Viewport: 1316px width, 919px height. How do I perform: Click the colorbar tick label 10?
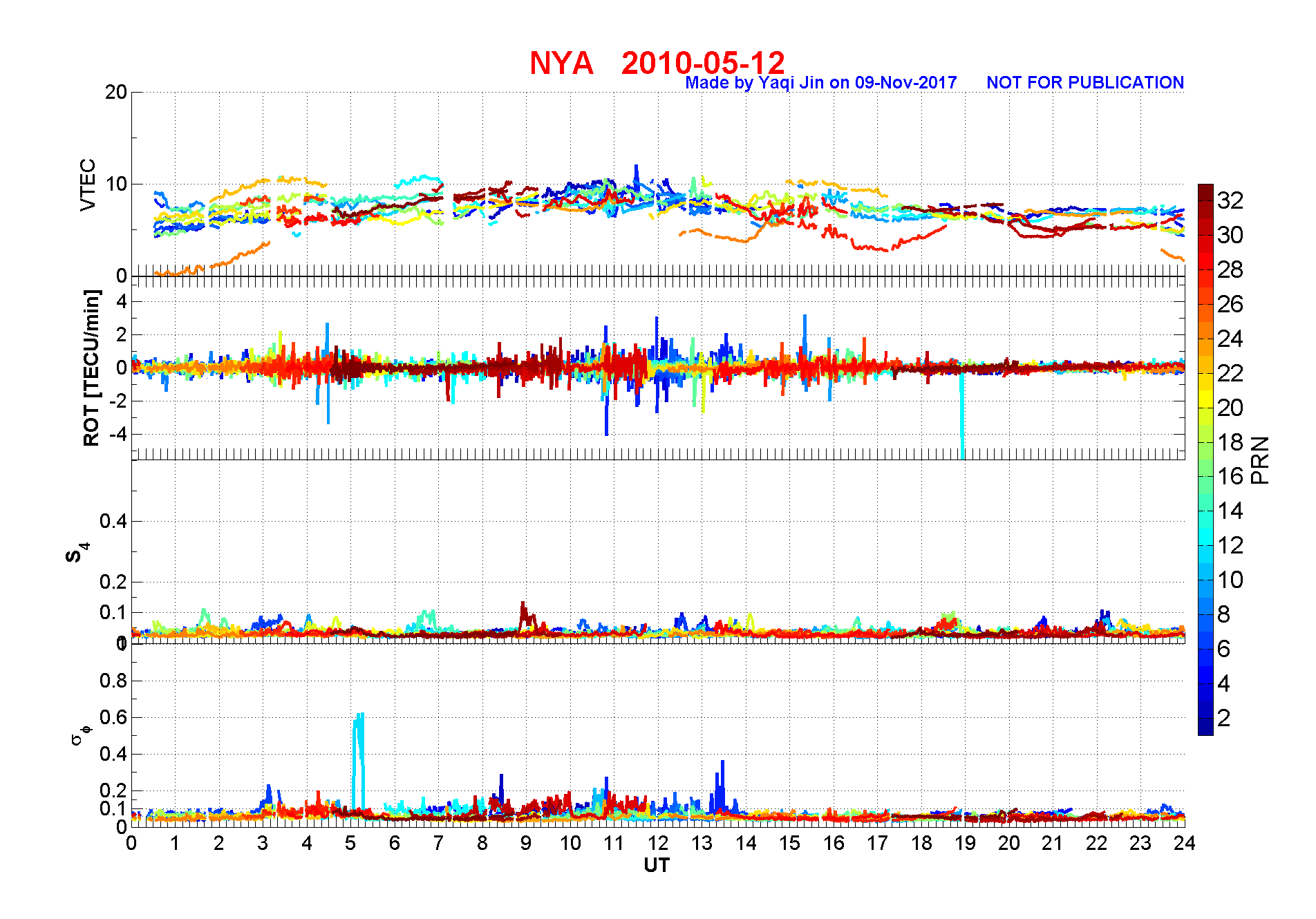click(x=1230, y=580)
